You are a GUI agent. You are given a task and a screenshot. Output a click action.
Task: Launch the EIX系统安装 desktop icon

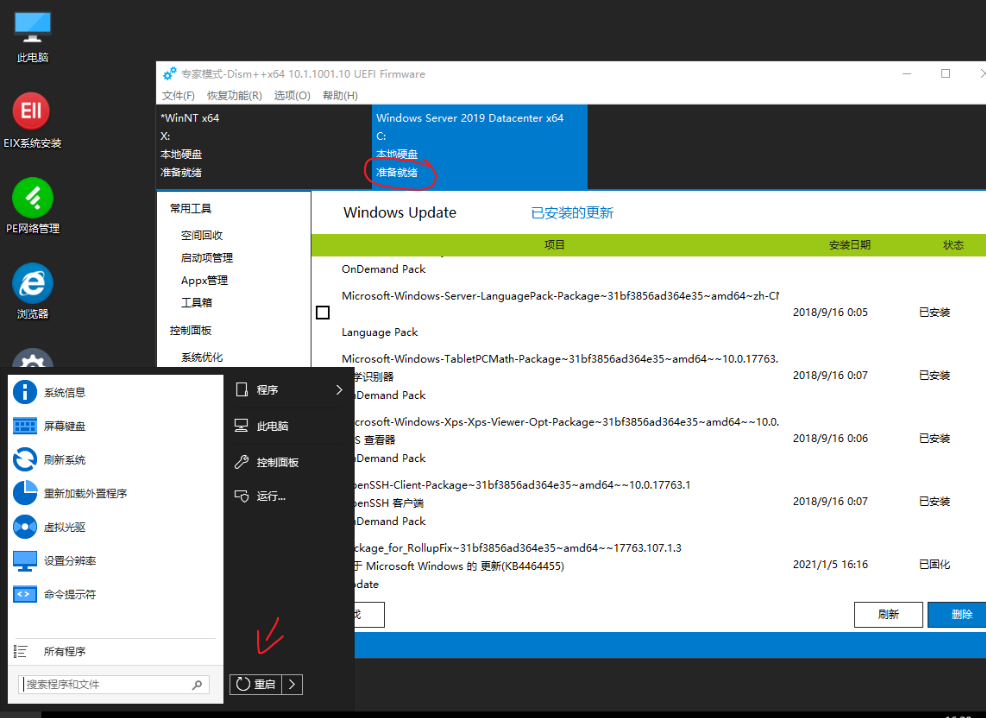tap(32, 121)
